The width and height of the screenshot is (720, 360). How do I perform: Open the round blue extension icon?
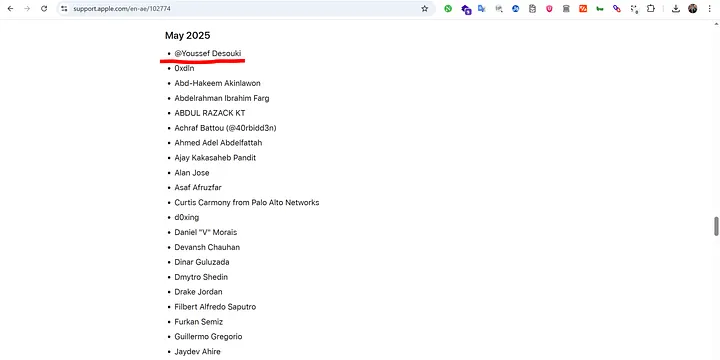[x=516, y=9]
